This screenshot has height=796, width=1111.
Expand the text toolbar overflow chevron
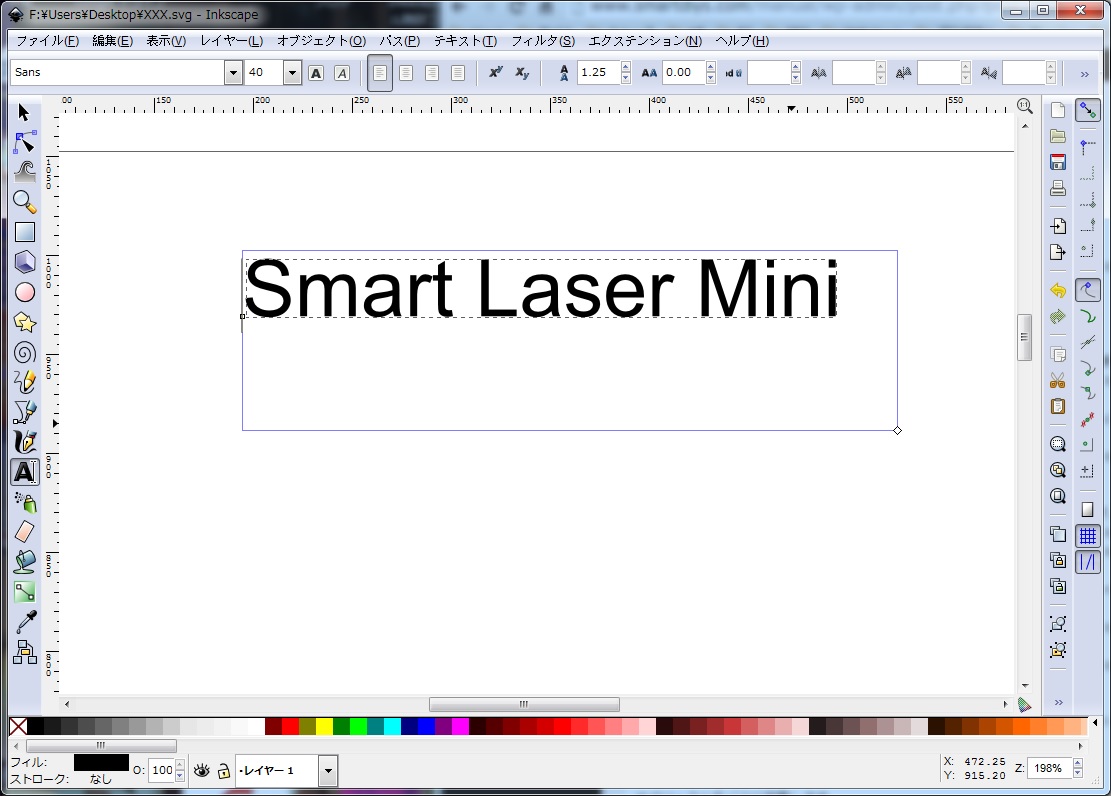tap(1084, 74)
